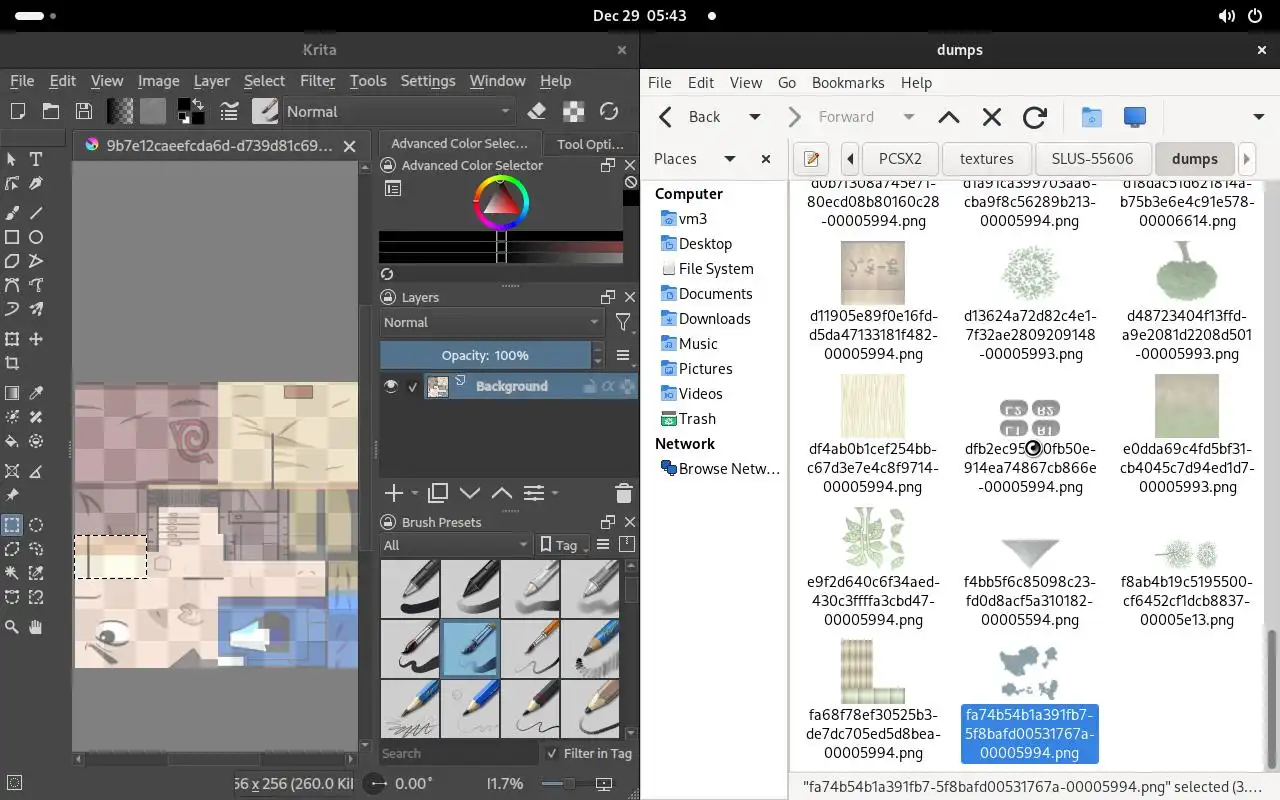
Task: Toggle the Background layer checkbox
Action: click(413, 387)
